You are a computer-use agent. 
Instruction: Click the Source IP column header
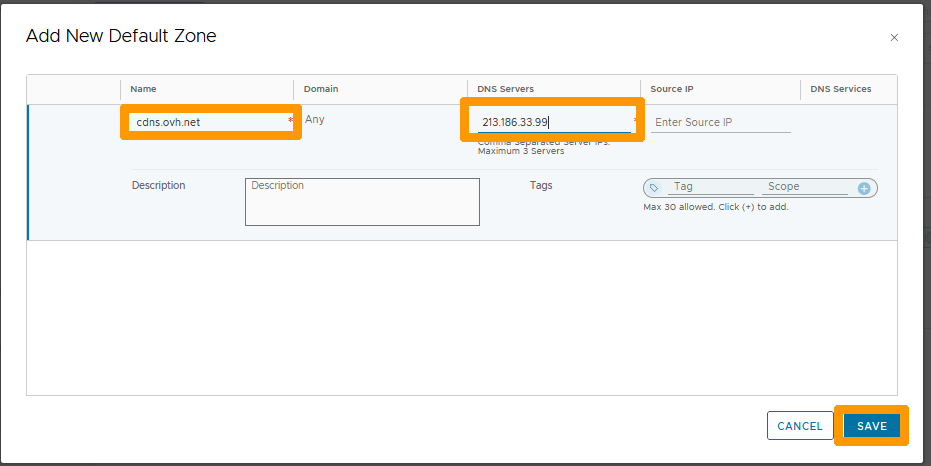point(672,89)
